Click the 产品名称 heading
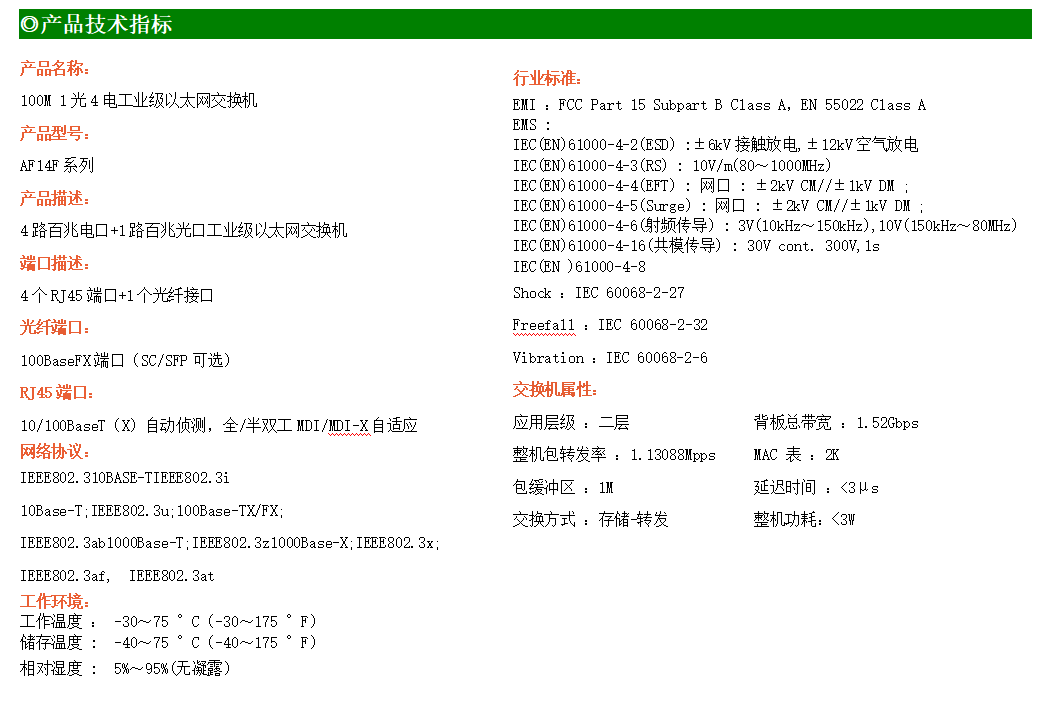1044x704 pixels. tap(55, 69)
